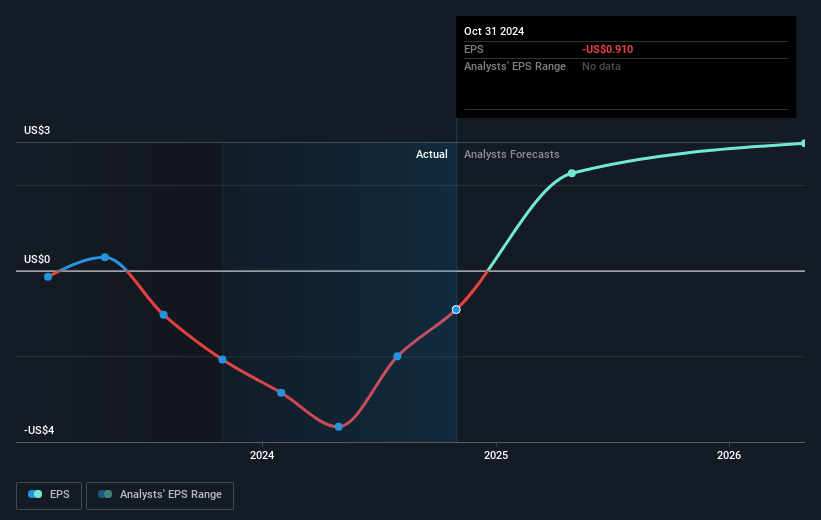Toggle the Analysts' EPS Range legend button
This screenshot has height=520, width=821.
pos(160,495)
